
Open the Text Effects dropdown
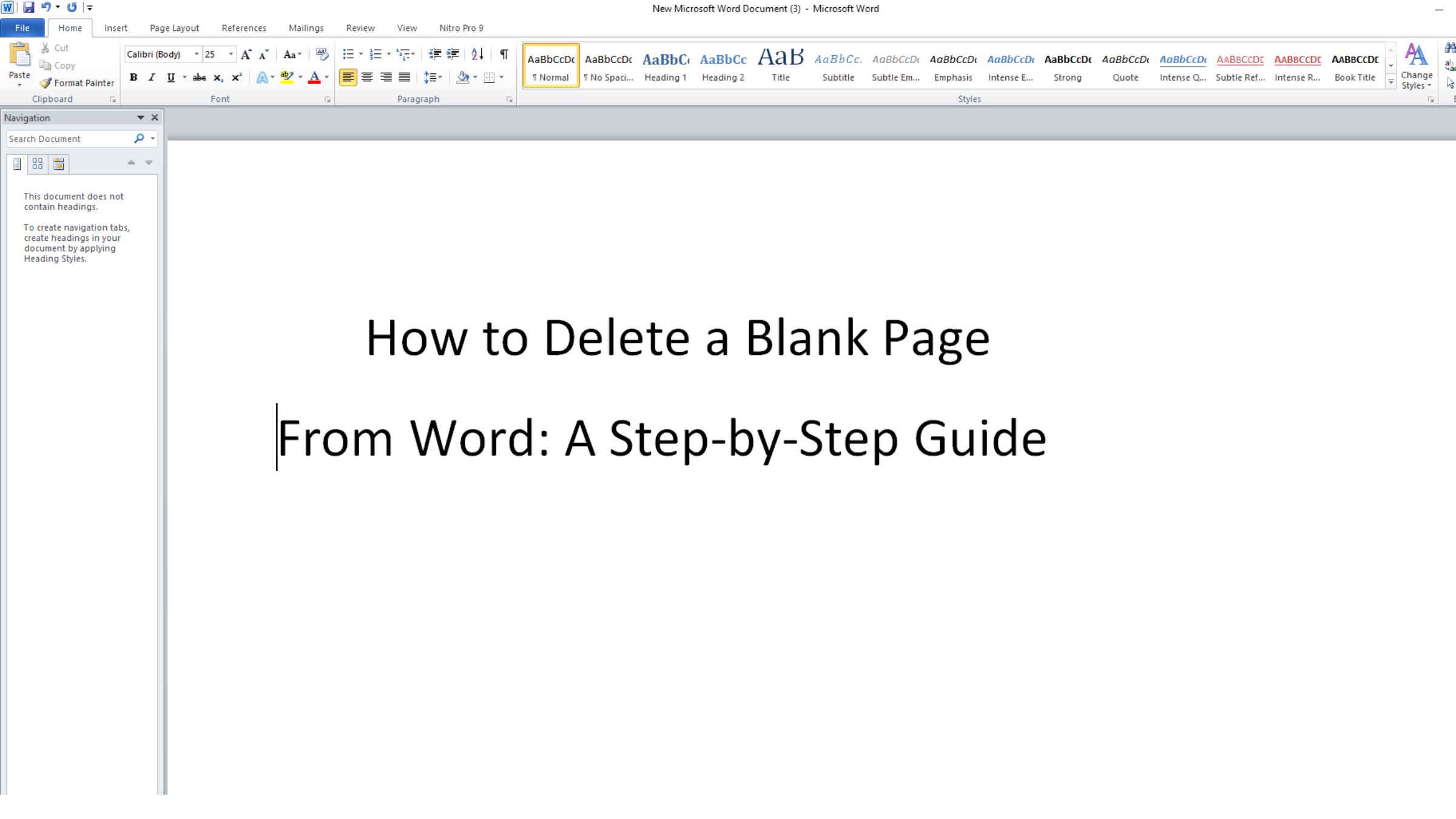click(x=265, y=78)
